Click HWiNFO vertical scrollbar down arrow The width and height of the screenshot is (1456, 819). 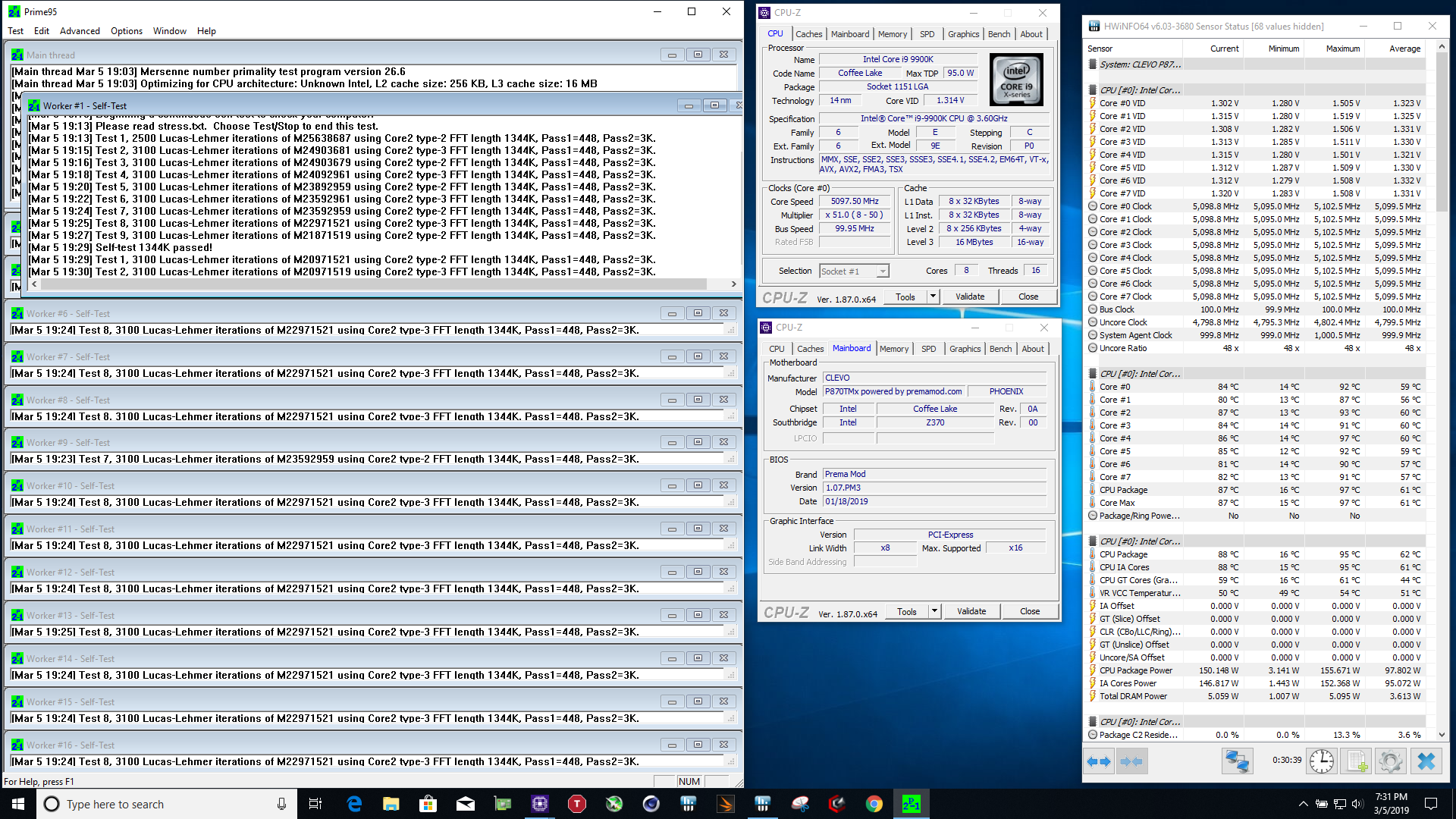point(1442,735)
